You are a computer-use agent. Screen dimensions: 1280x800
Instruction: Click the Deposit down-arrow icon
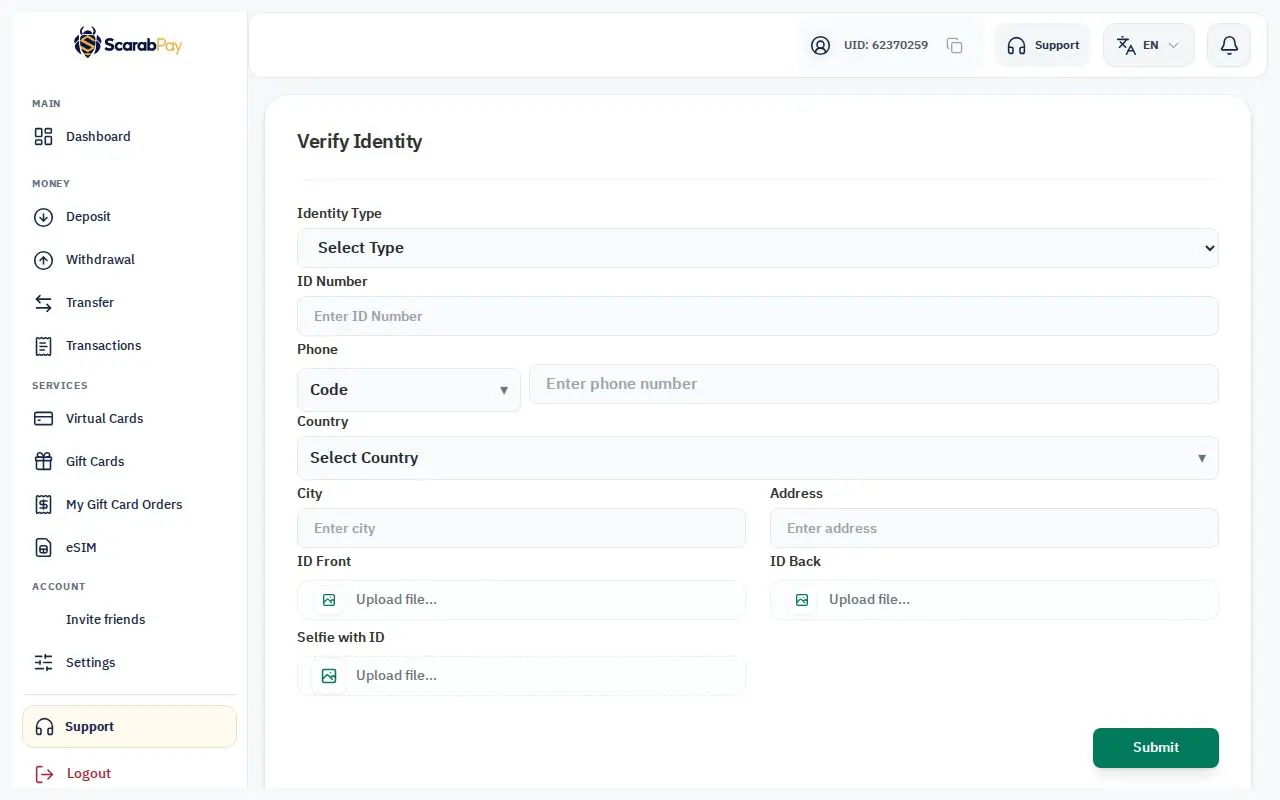click(x=43, y=217)
